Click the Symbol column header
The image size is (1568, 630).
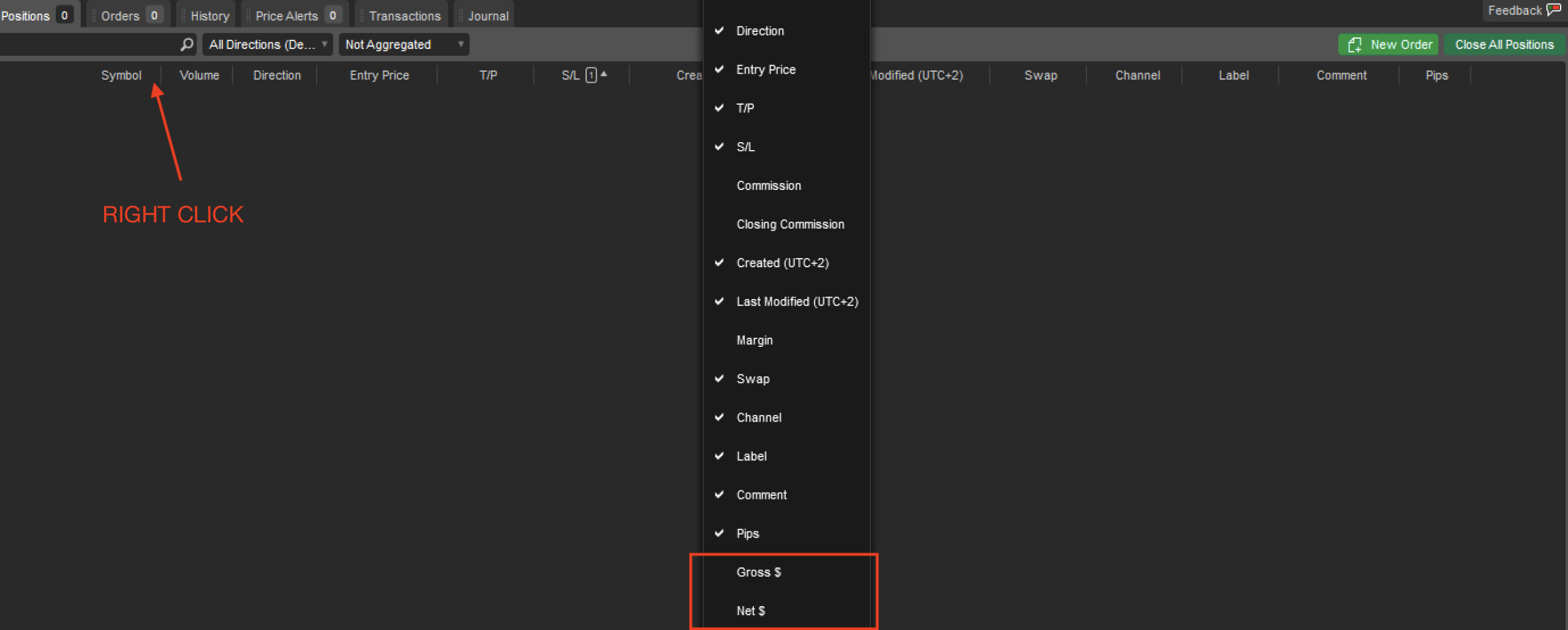click(x=121, y=75)
